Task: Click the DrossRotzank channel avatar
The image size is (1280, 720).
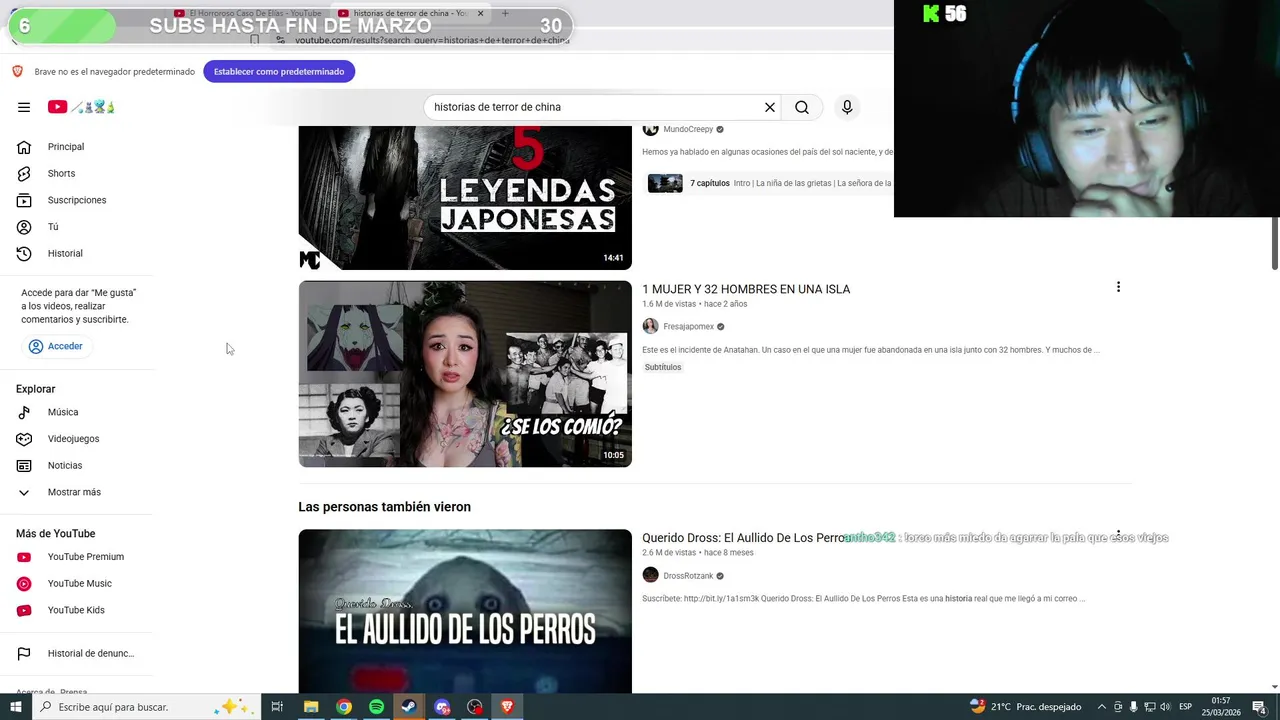Action: click(x=650, y=575)
